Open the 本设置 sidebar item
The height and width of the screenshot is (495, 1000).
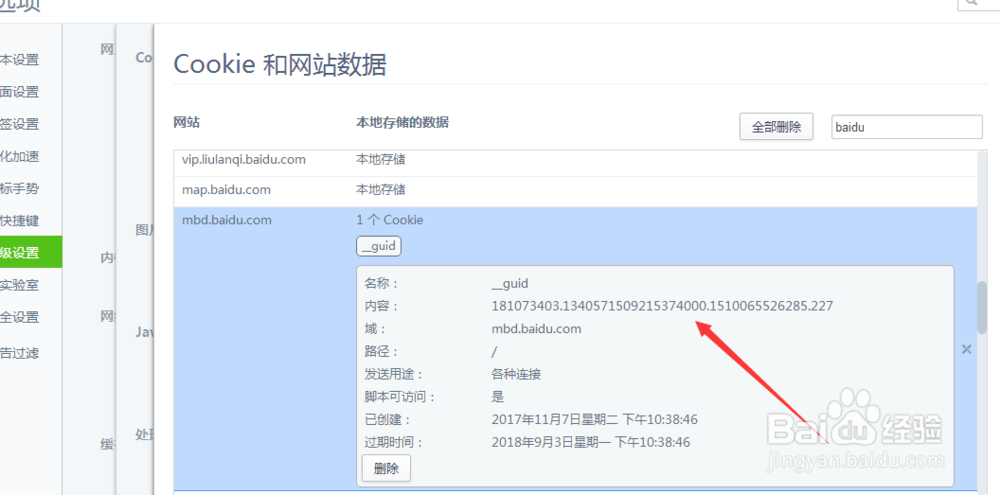[x=19, y=60]
